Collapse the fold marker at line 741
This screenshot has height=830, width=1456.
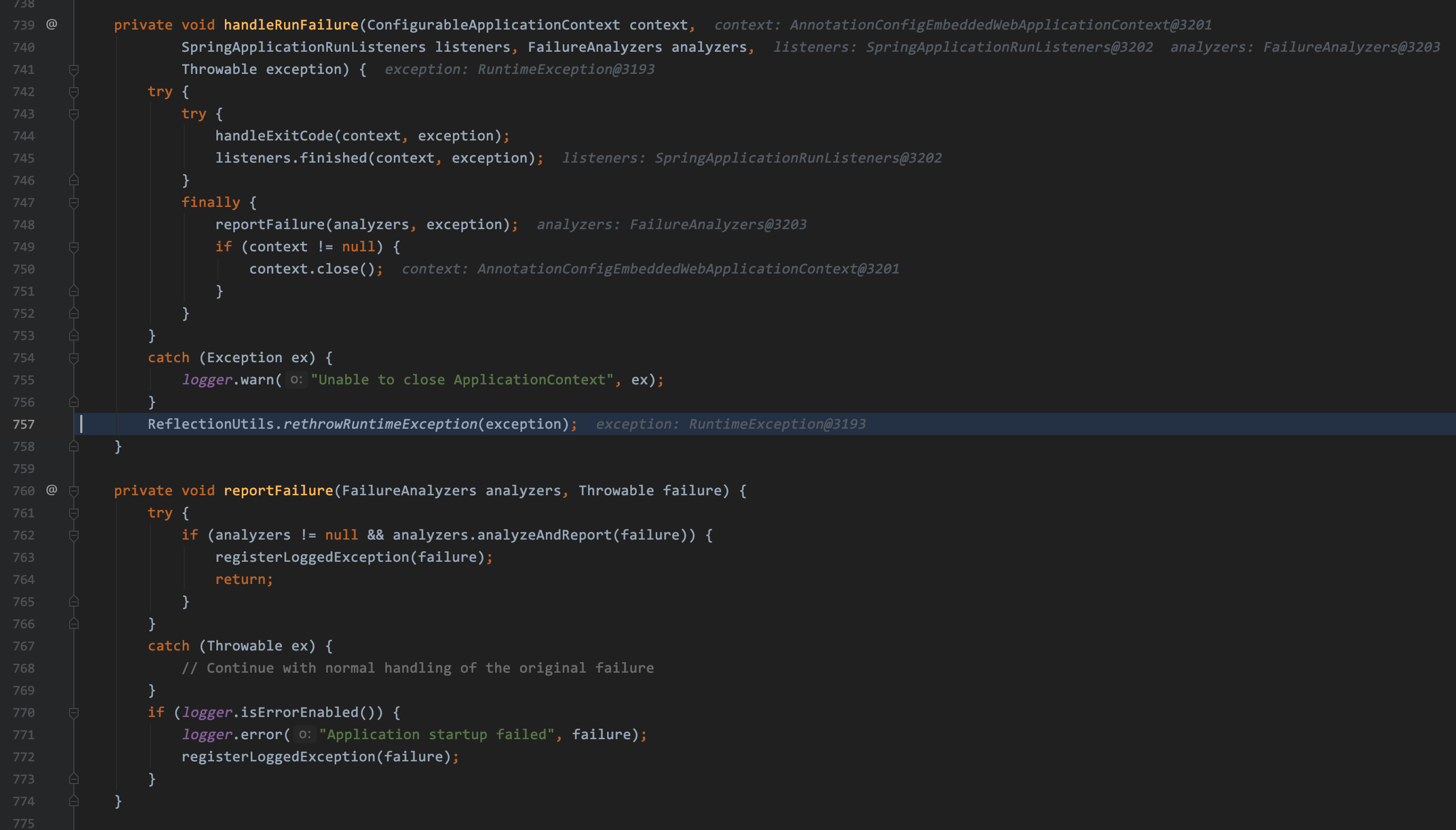73,70
